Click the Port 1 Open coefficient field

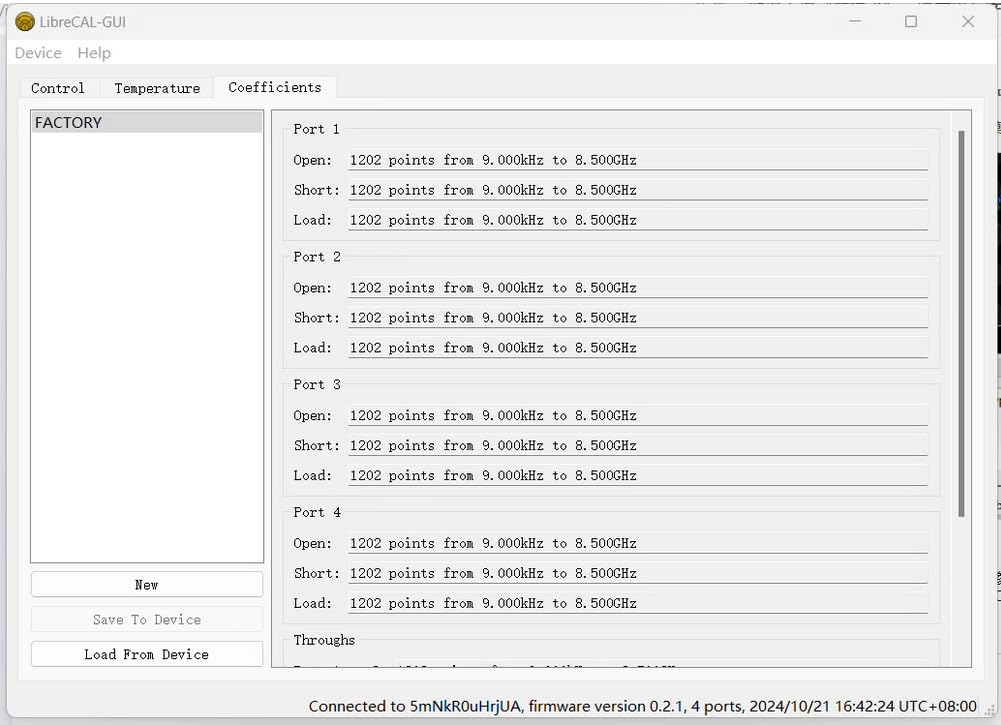pyautogui.click(x=637, y=160)
